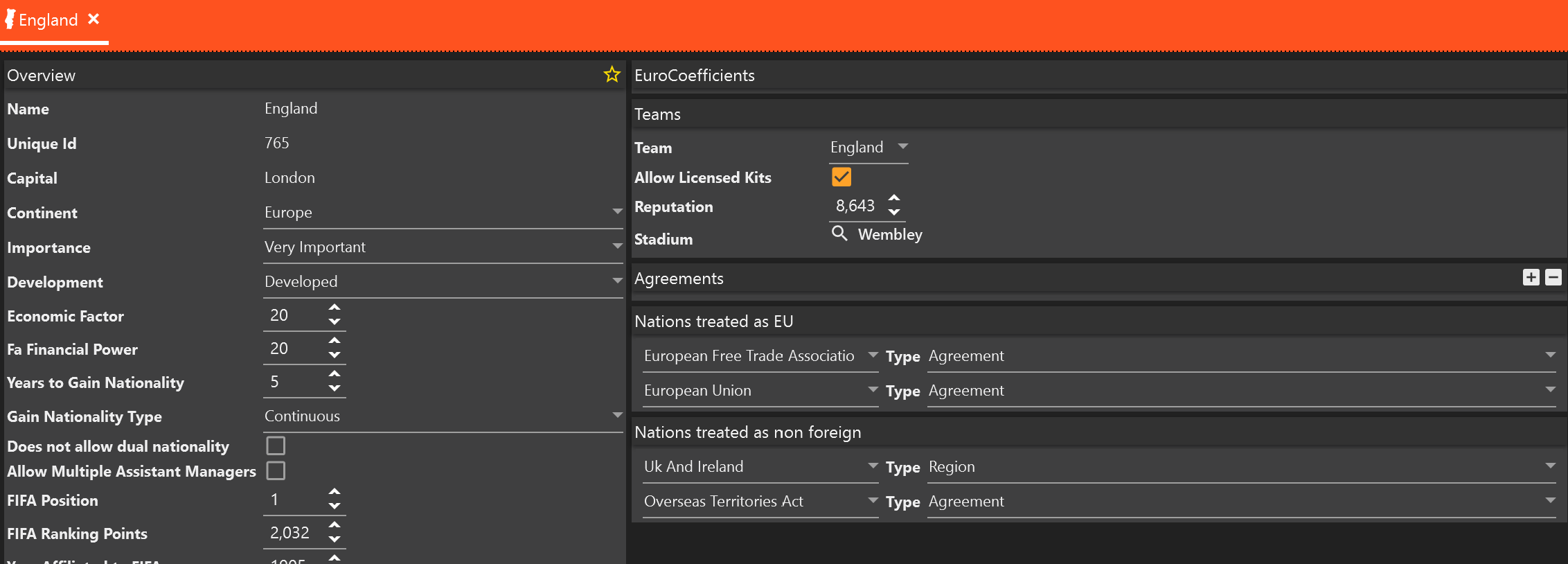The width and height of the screenshot is (1568, 564).
Task: Open Type dropdown for Overseas Territories Act
Action: [1242, 502]
